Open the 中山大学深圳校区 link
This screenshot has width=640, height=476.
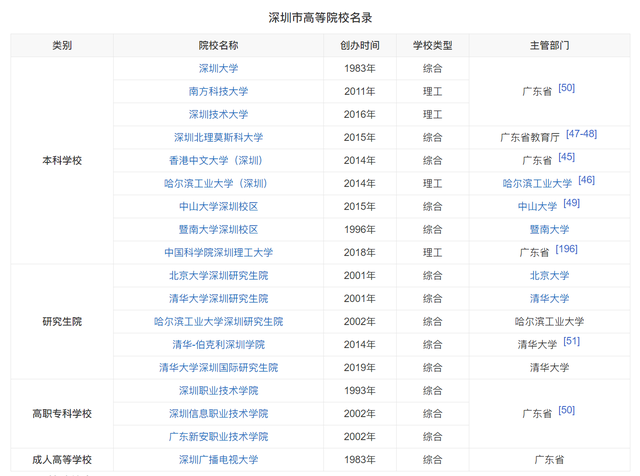click(x=218, y=207)
